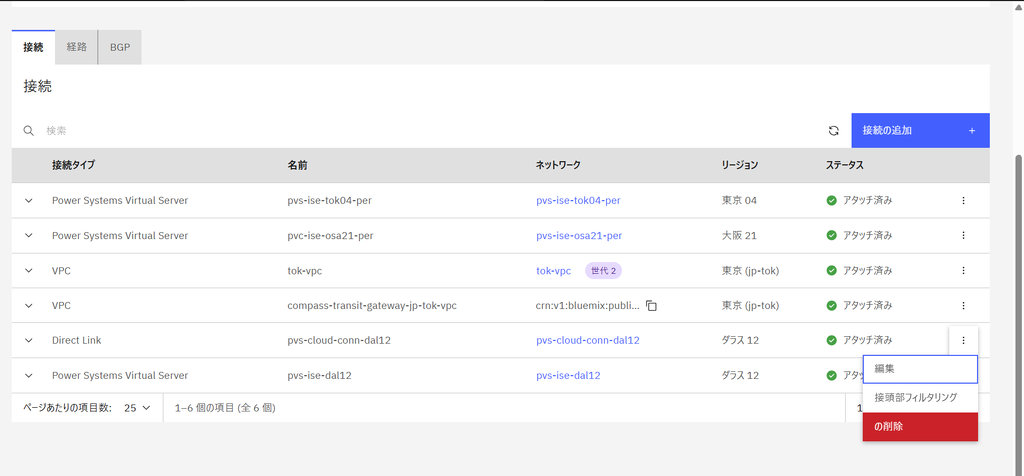Click the 接続タイプ column header
Screen dimensions: 1024x476
point(73,165)
